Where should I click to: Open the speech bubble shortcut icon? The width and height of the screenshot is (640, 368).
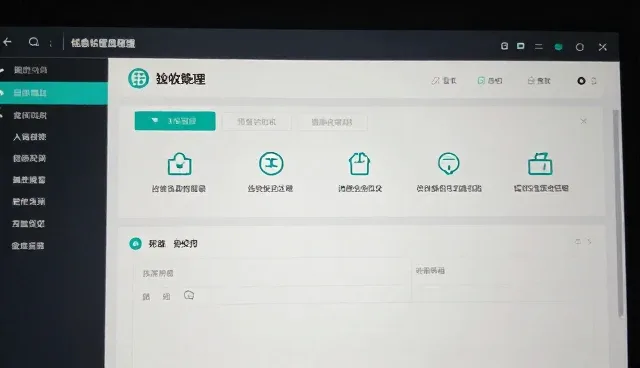tap(449, 164)
